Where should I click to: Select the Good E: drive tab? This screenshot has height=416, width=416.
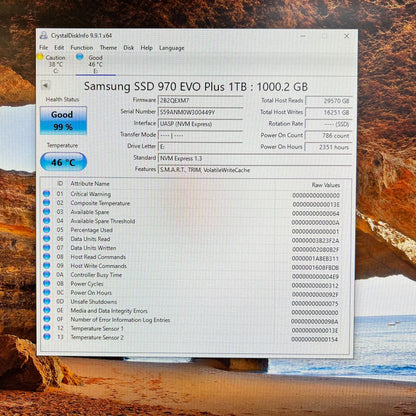pos(91,64)
